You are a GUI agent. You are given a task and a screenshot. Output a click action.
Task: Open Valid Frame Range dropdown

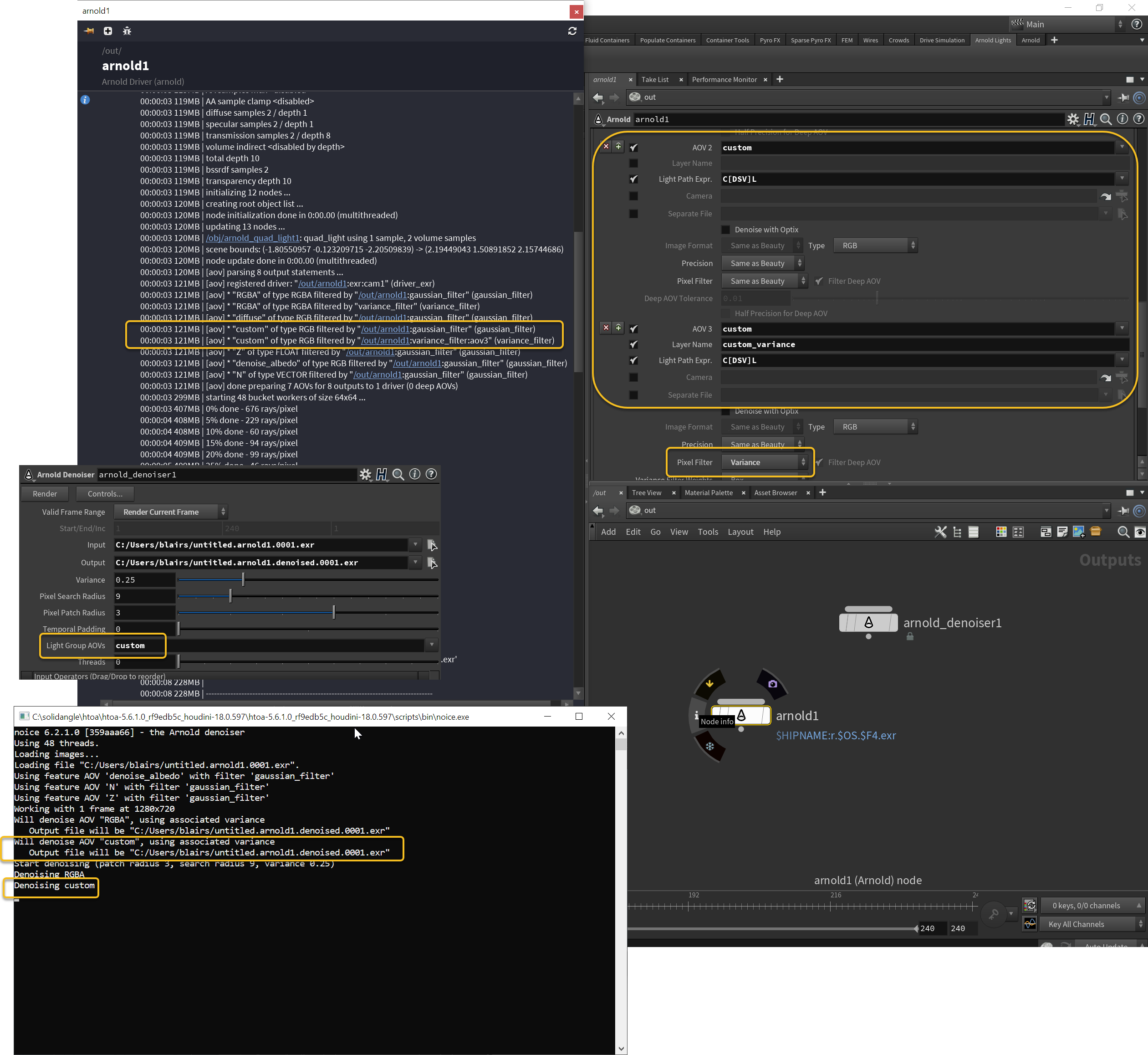pos(170,512)
